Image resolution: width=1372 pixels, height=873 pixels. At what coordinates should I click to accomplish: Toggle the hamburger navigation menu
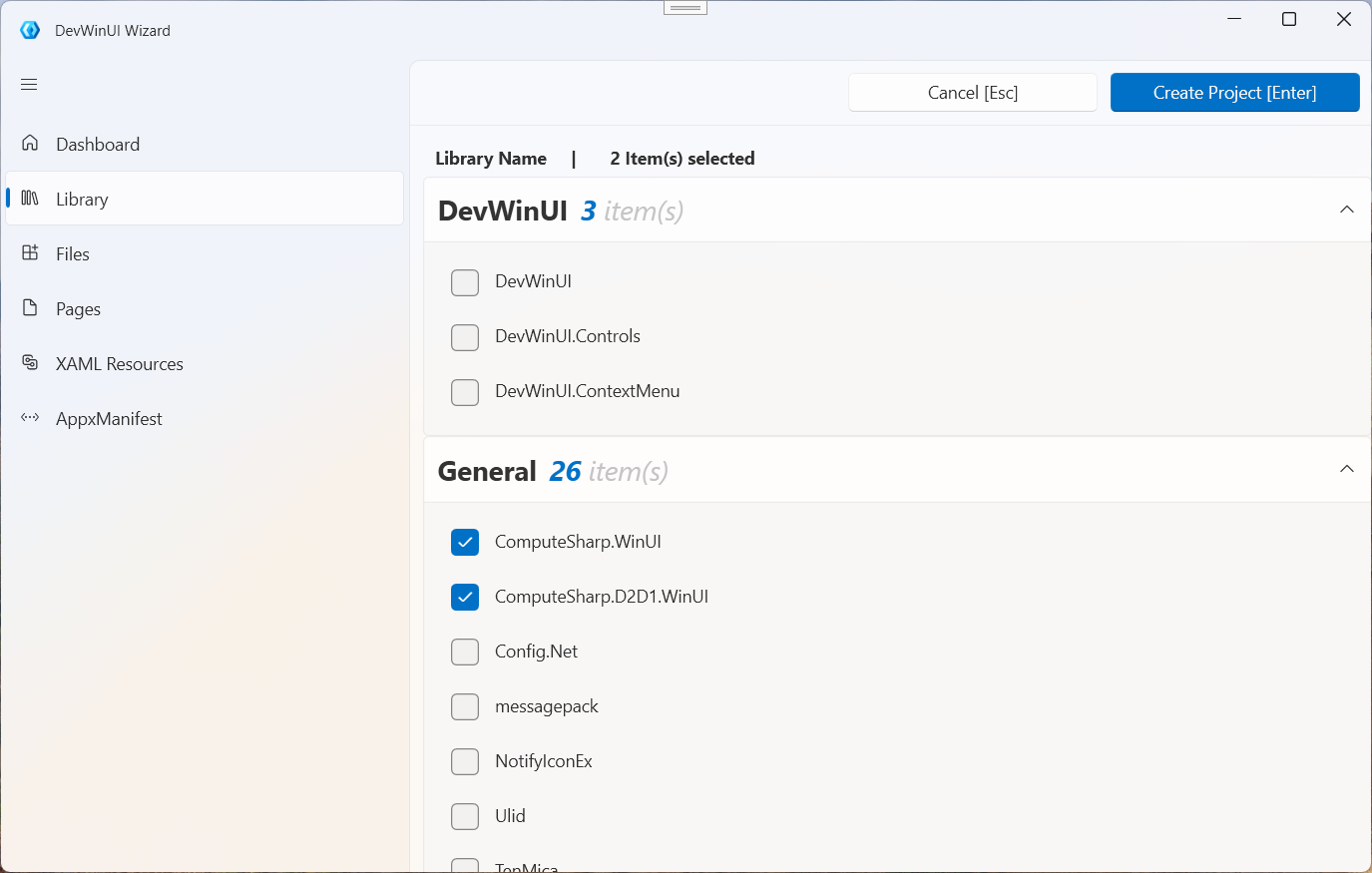pos(29,85)
